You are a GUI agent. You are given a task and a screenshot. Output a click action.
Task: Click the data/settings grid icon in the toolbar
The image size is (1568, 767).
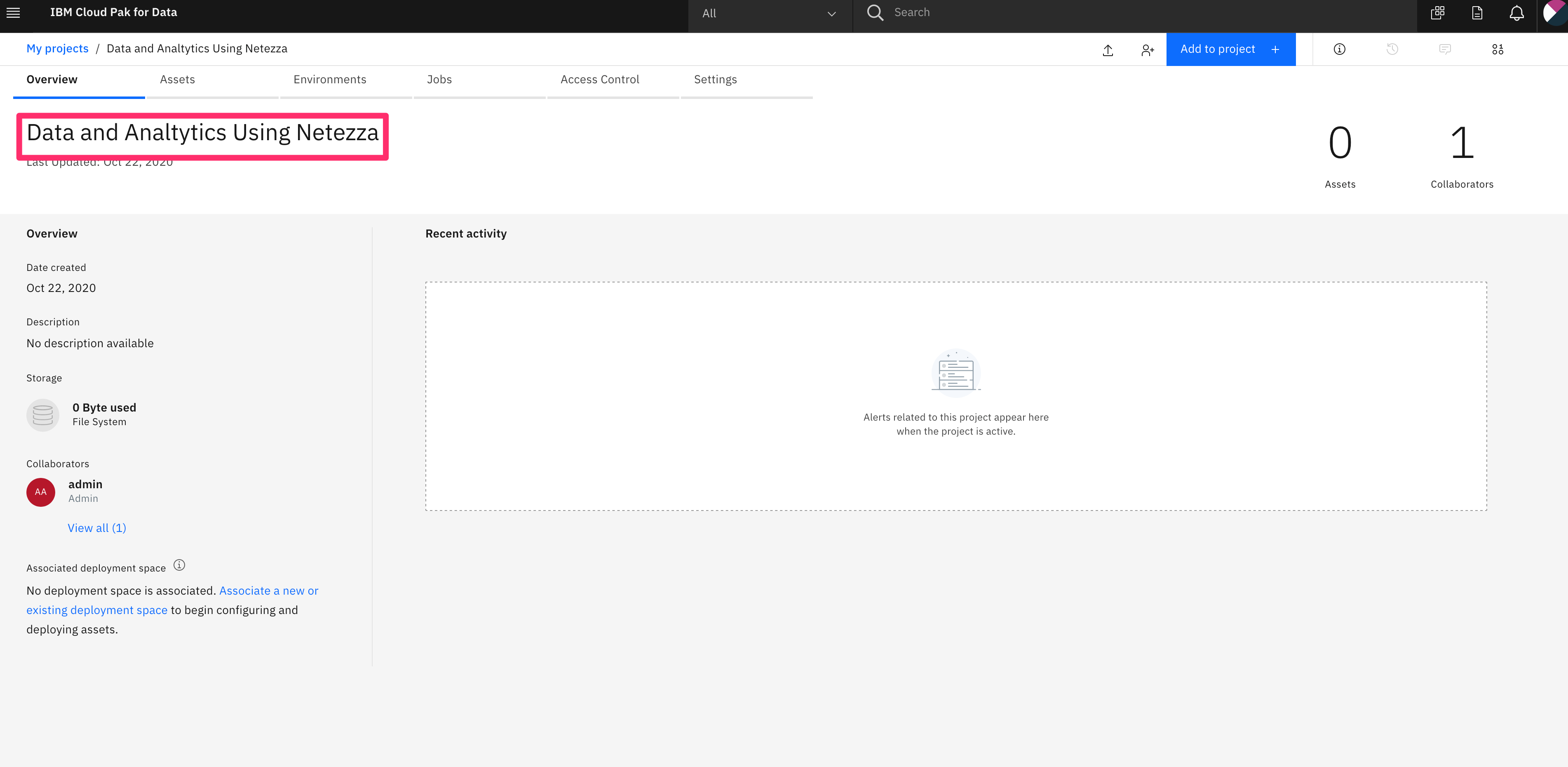[1498, 49]
